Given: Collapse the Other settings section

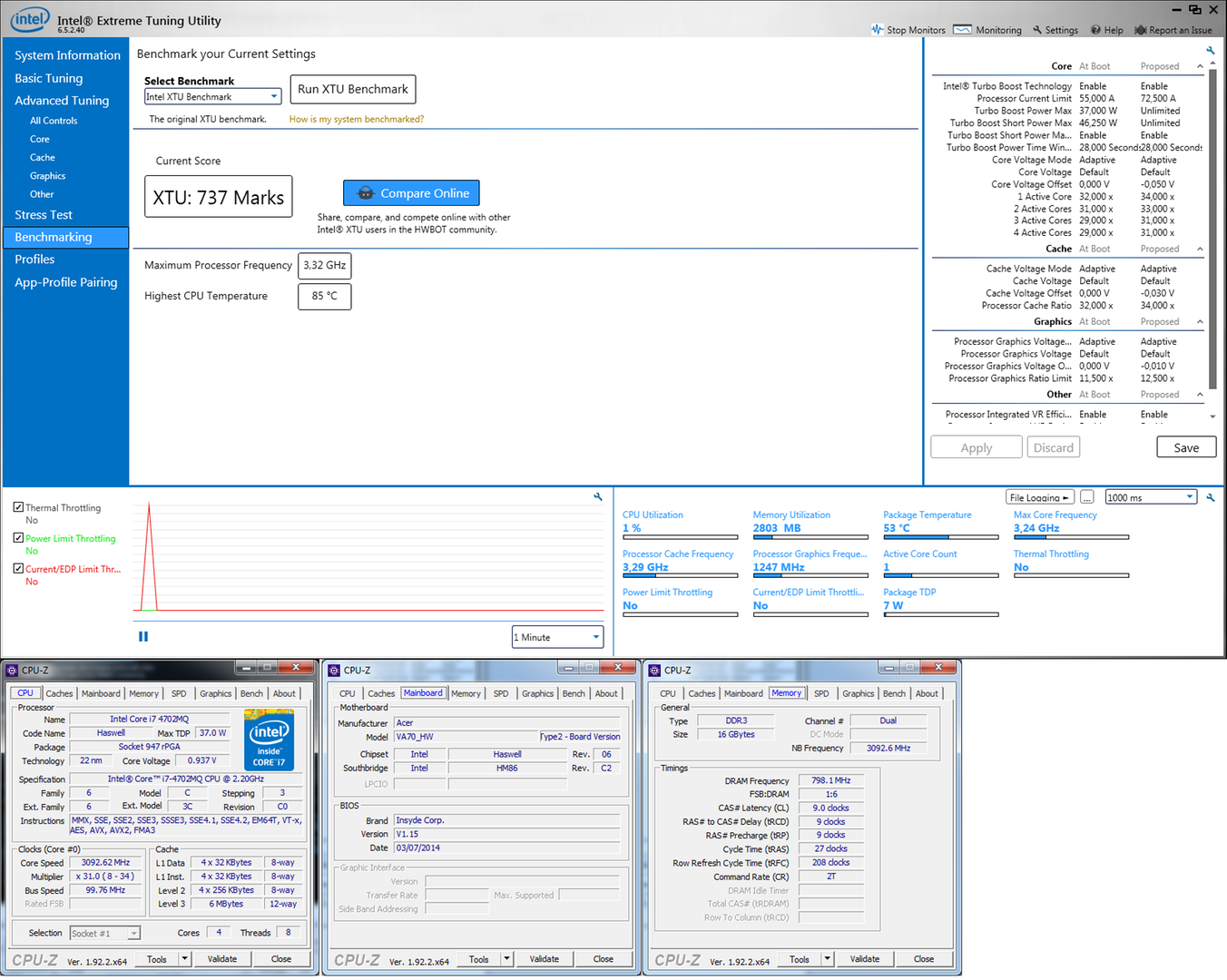Looking at the screenshot, I should [x=1200, y=395].
